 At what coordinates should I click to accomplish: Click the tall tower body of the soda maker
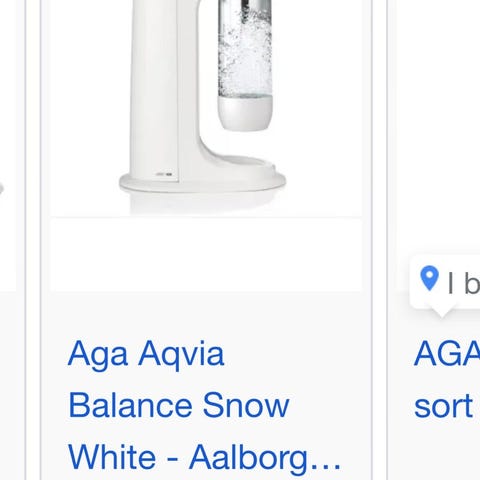(155, 90)
